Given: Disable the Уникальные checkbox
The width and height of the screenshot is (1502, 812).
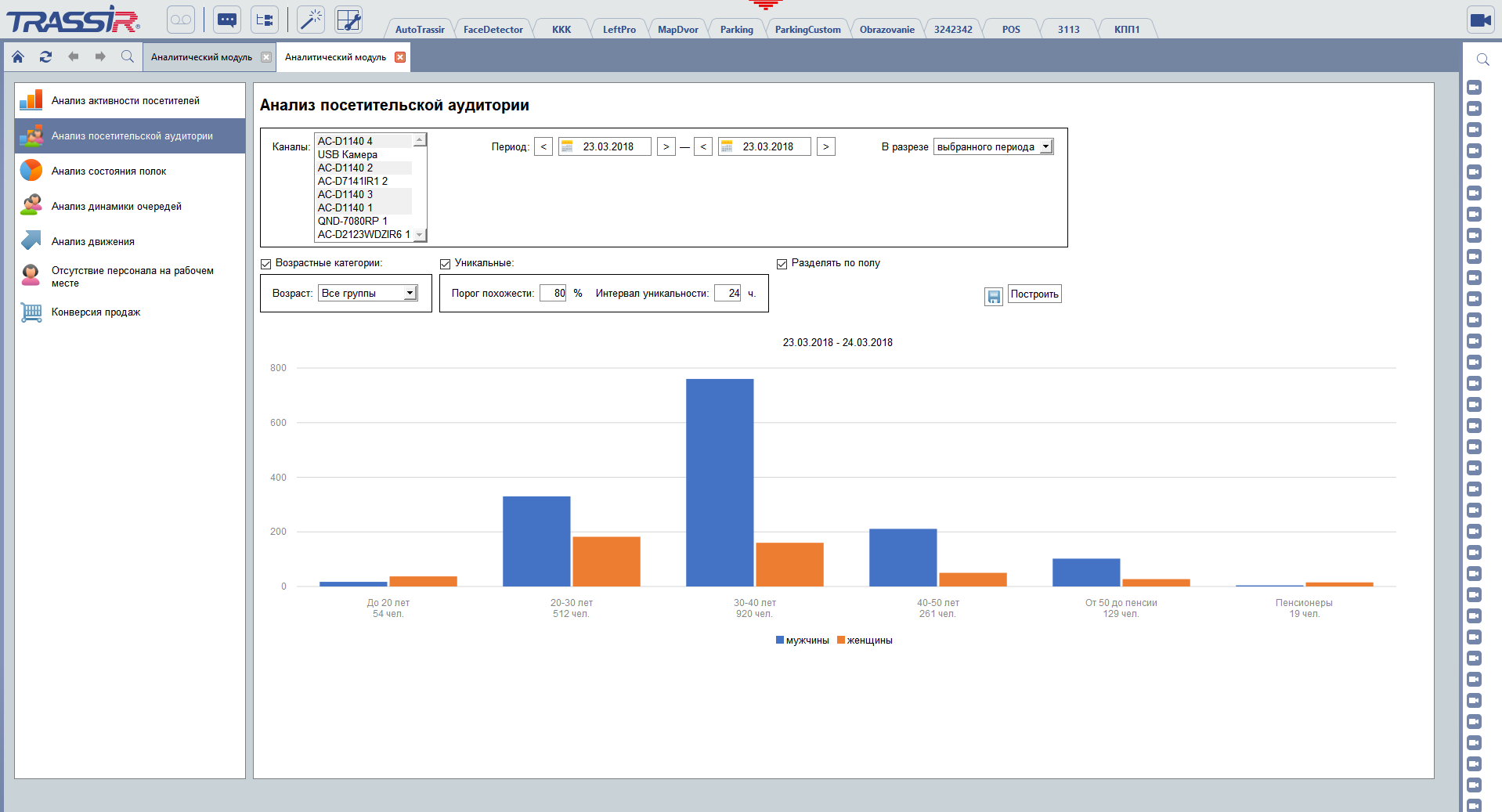Looking at the screenshot, I should [x=445, y=264].
